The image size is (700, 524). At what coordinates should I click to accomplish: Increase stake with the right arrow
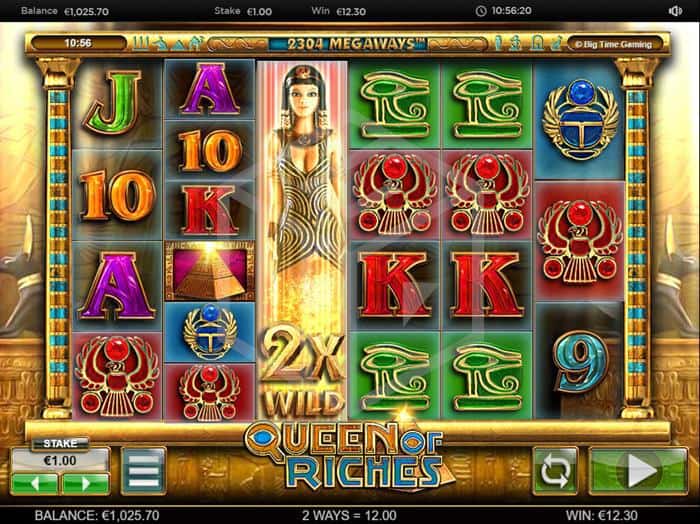[86, 484]
